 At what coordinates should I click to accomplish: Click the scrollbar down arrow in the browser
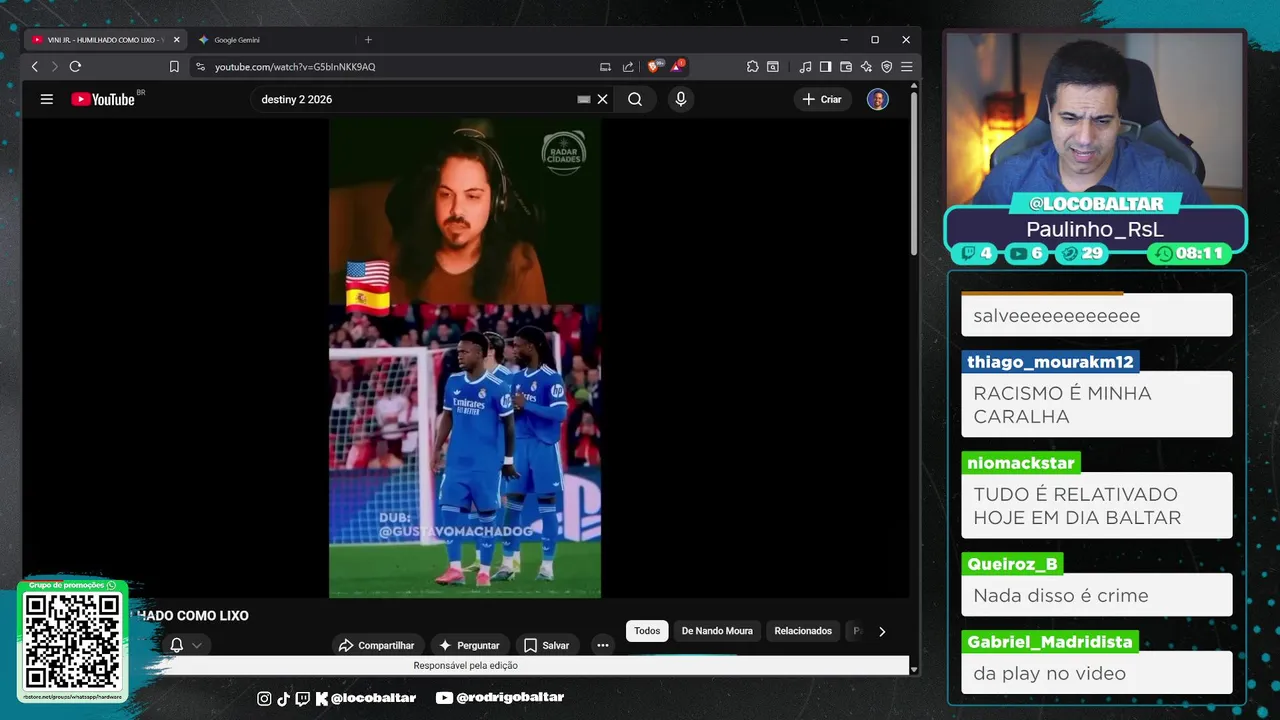click(x=914, y=669)
